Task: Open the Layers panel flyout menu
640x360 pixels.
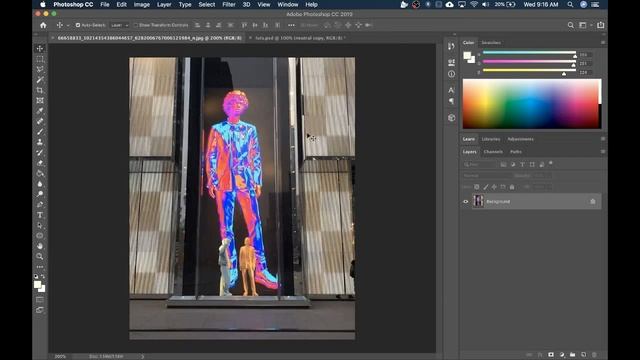Action: click(x=603, y=152)
